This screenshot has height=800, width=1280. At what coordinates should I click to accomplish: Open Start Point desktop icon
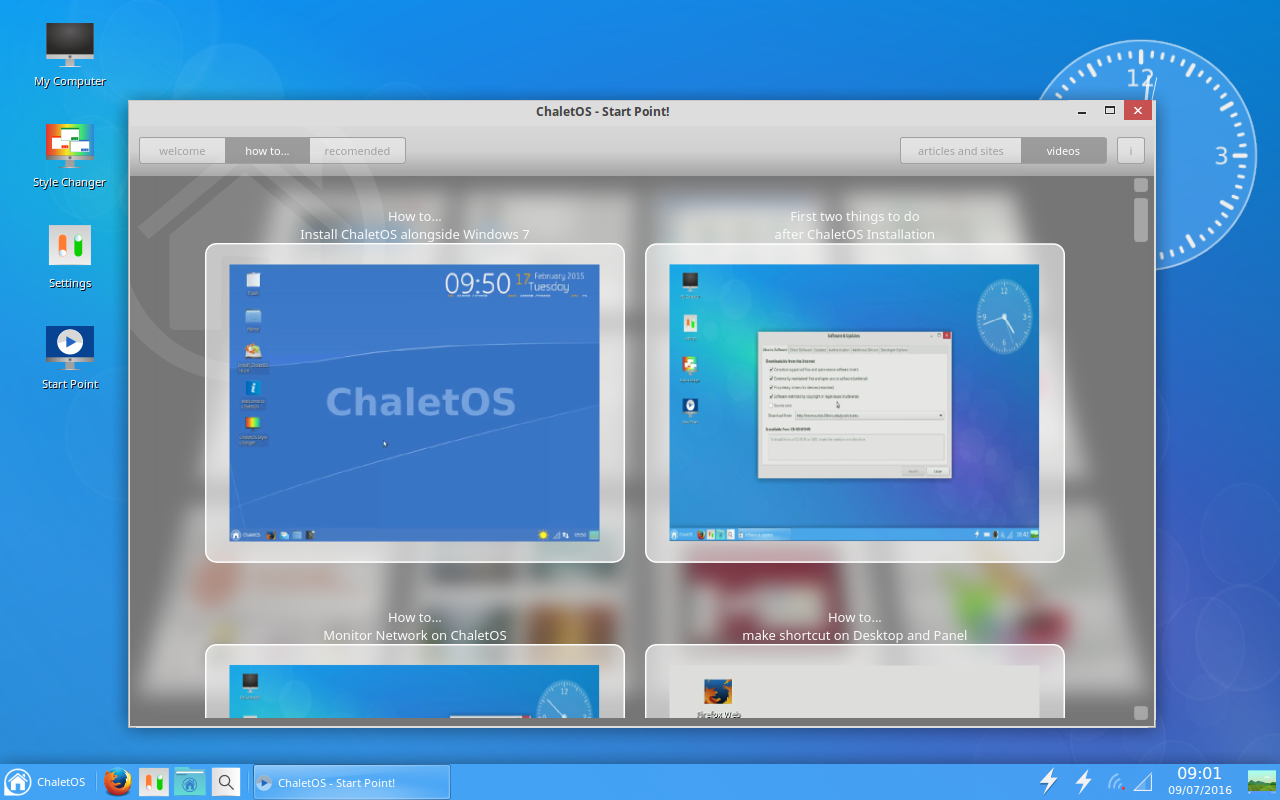(x=70, y=356)
